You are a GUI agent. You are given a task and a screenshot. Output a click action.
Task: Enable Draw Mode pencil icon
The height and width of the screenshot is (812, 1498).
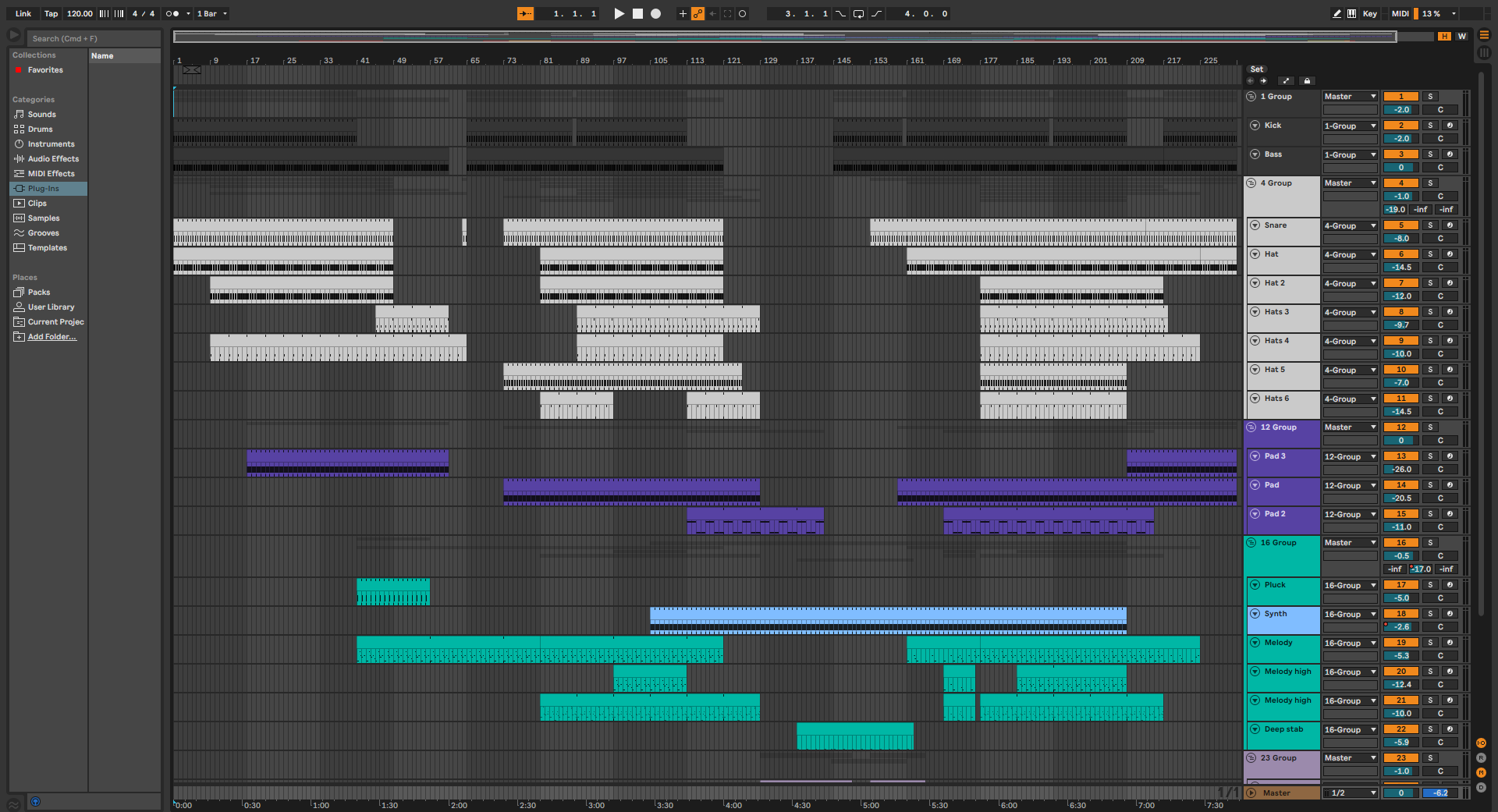1337,13
